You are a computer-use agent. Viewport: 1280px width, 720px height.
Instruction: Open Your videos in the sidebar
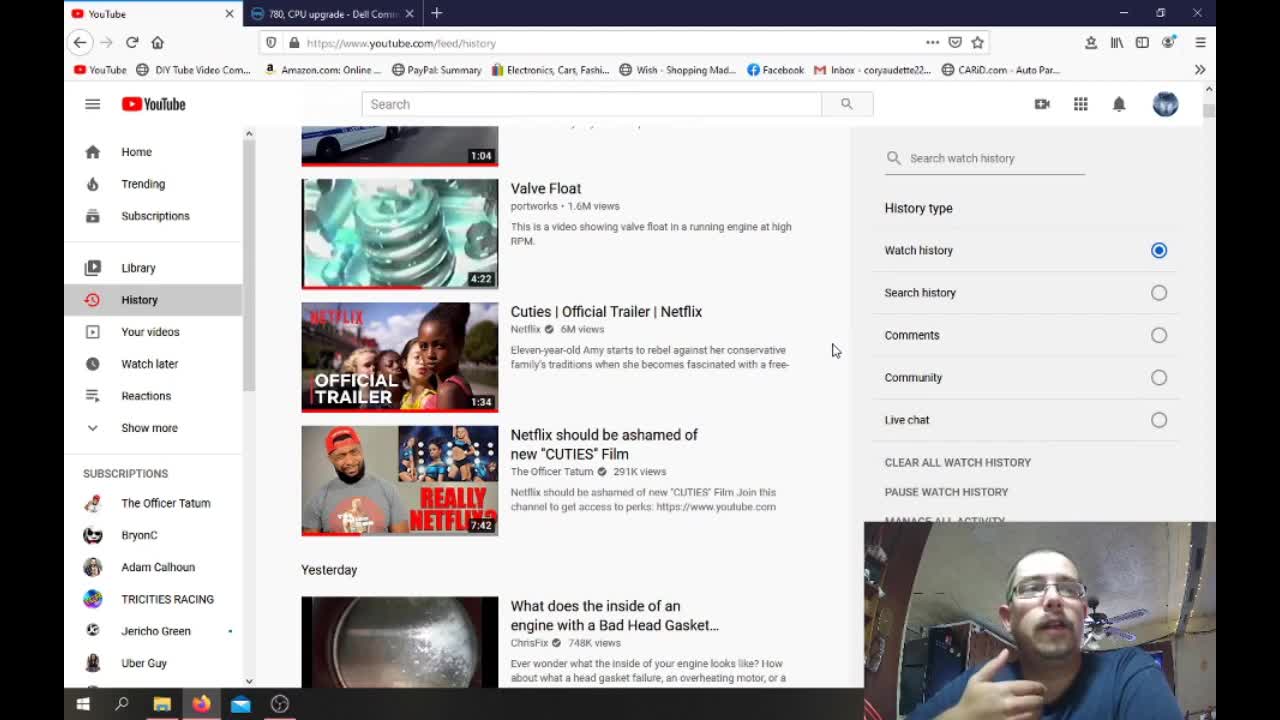coord(153,332)
